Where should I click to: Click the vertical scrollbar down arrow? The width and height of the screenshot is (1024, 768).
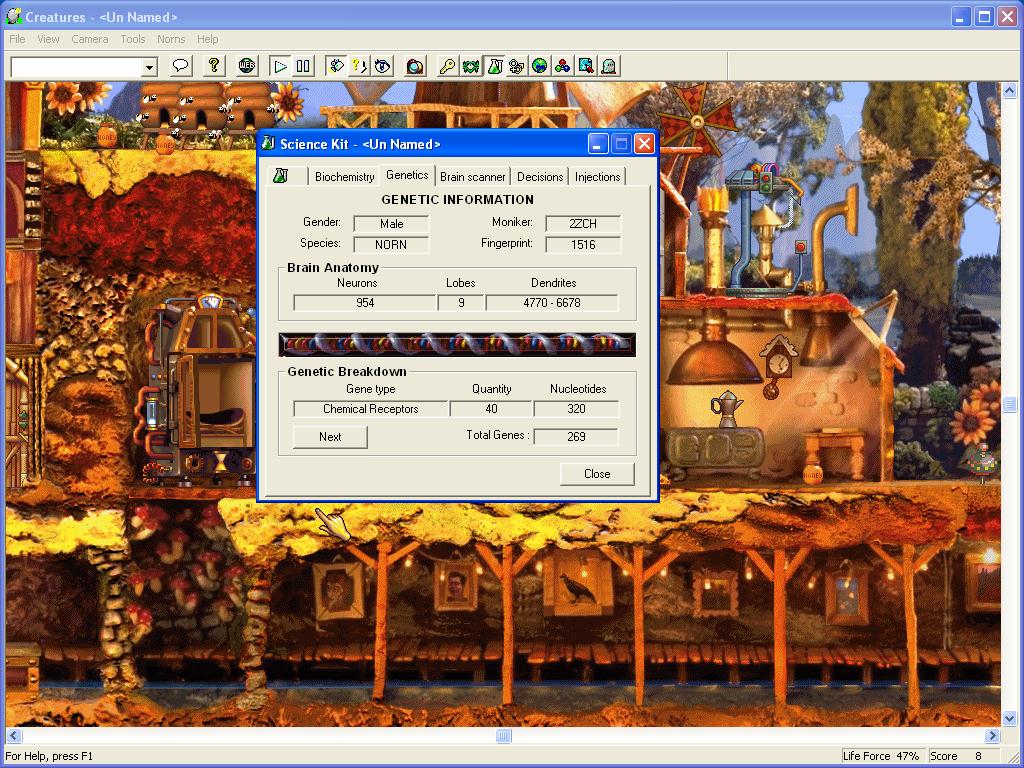pos(1009,718)
